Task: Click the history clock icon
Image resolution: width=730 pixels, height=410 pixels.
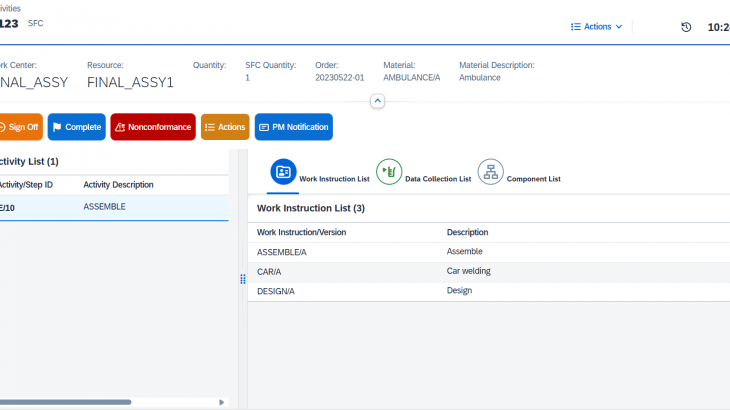Action: [x=686, y=27]
